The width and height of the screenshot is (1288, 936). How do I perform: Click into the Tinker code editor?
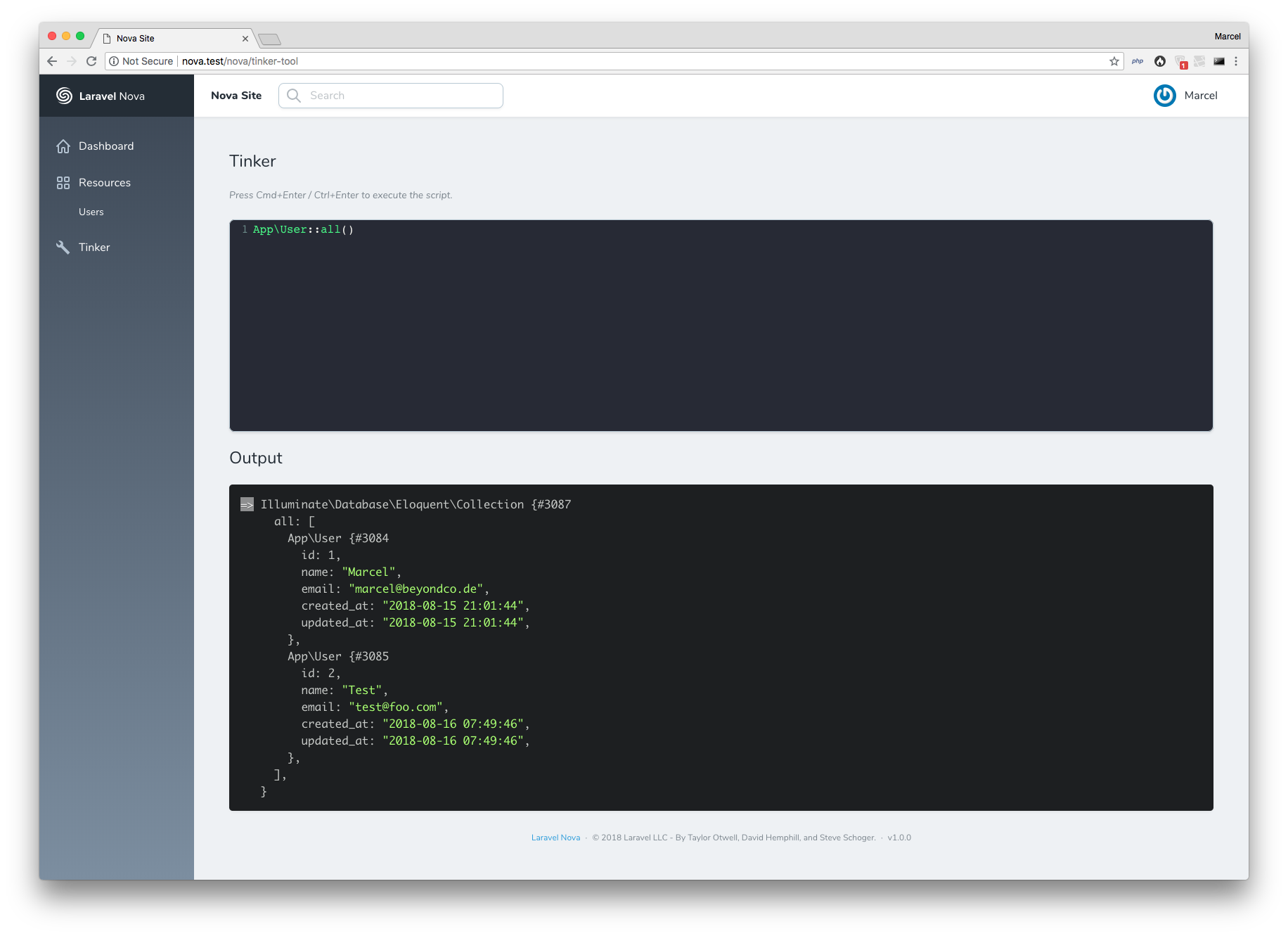(x=721, y=326)
